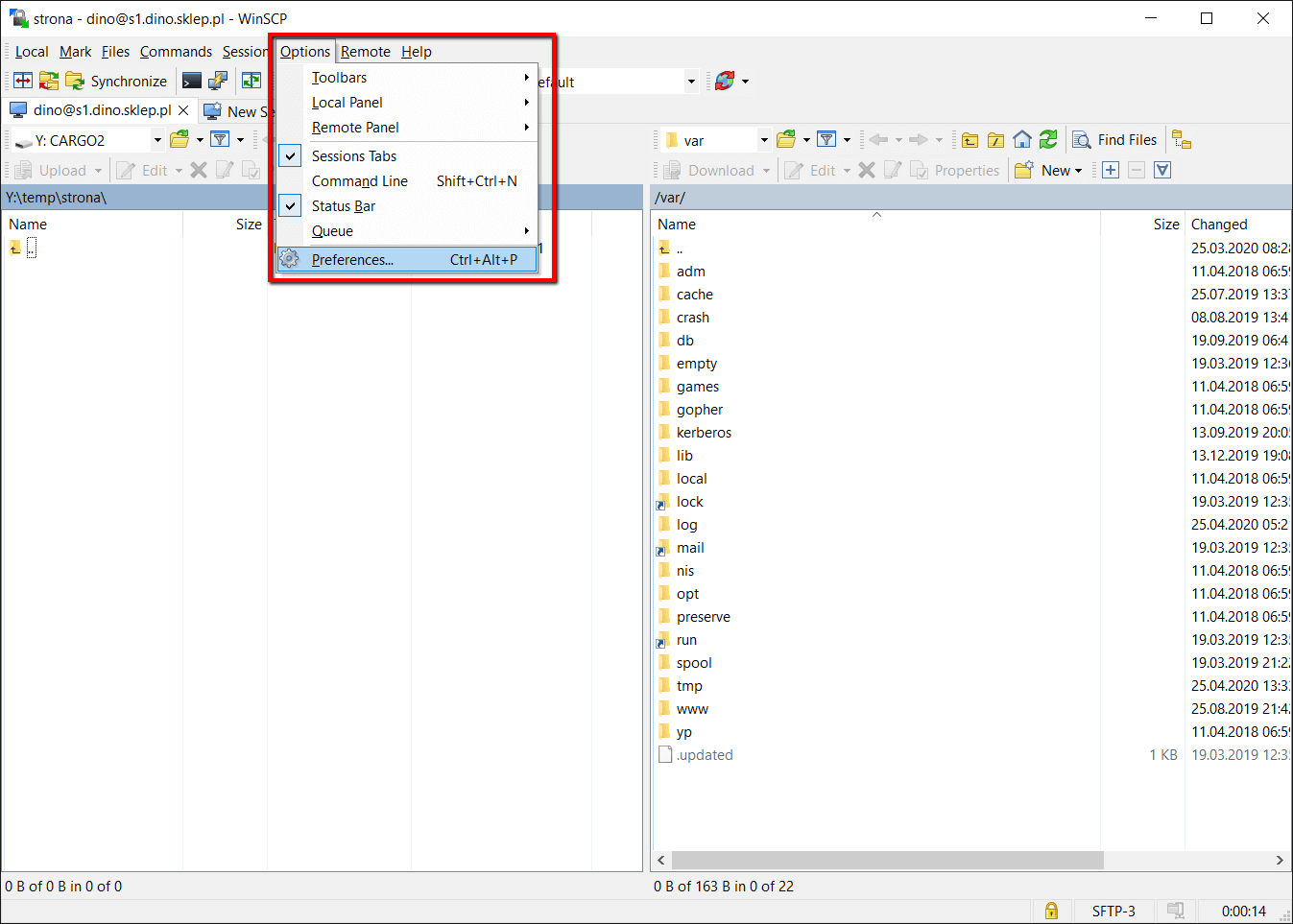Toggle the remote directory tree icon
Viewport: 1293px width, 924px height.
[x=1182, y=140]
